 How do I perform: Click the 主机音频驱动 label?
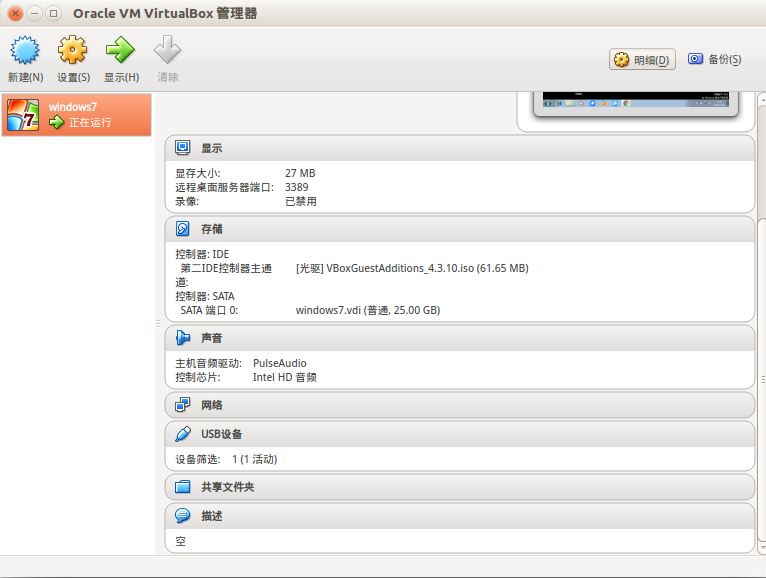point(208,363)
